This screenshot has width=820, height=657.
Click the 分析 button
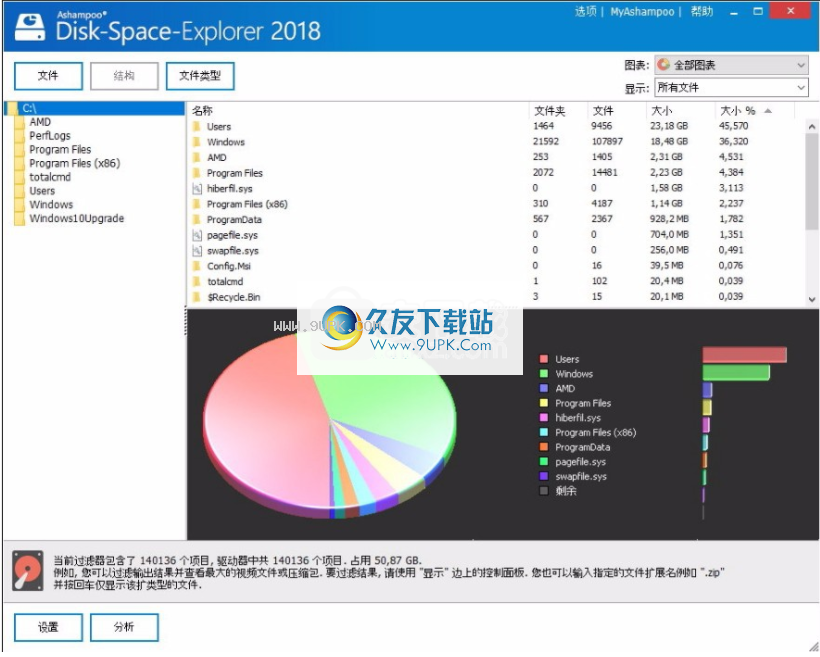[124, 627]
